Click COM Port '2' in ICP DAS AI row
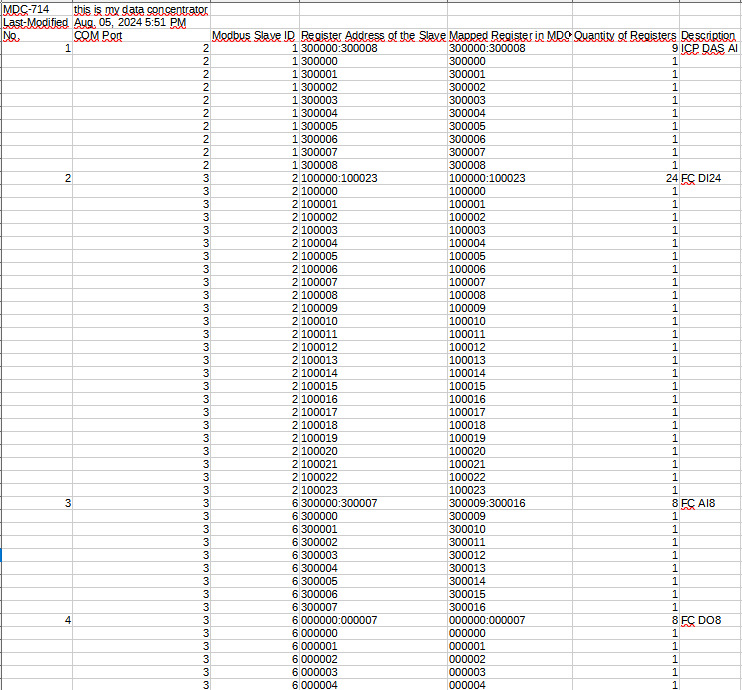742x690 pixels. (141, 48)
